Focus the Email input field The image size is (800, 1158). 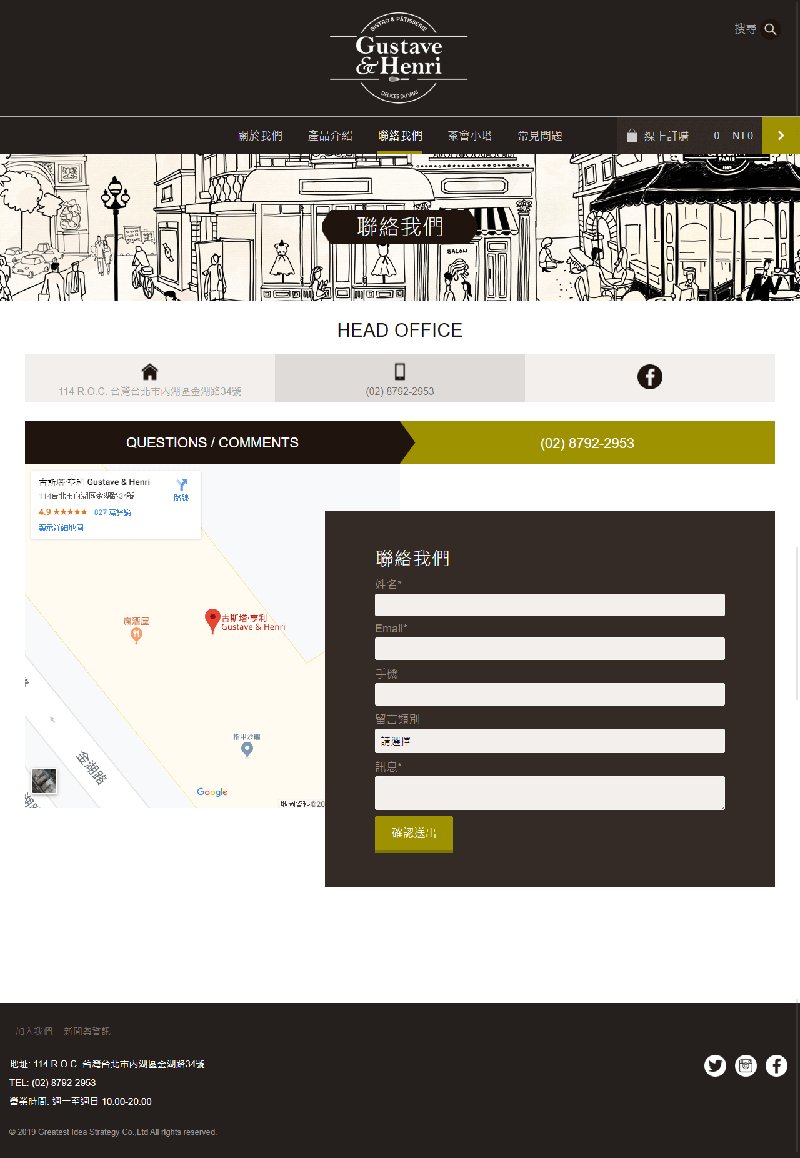point(550,648)
